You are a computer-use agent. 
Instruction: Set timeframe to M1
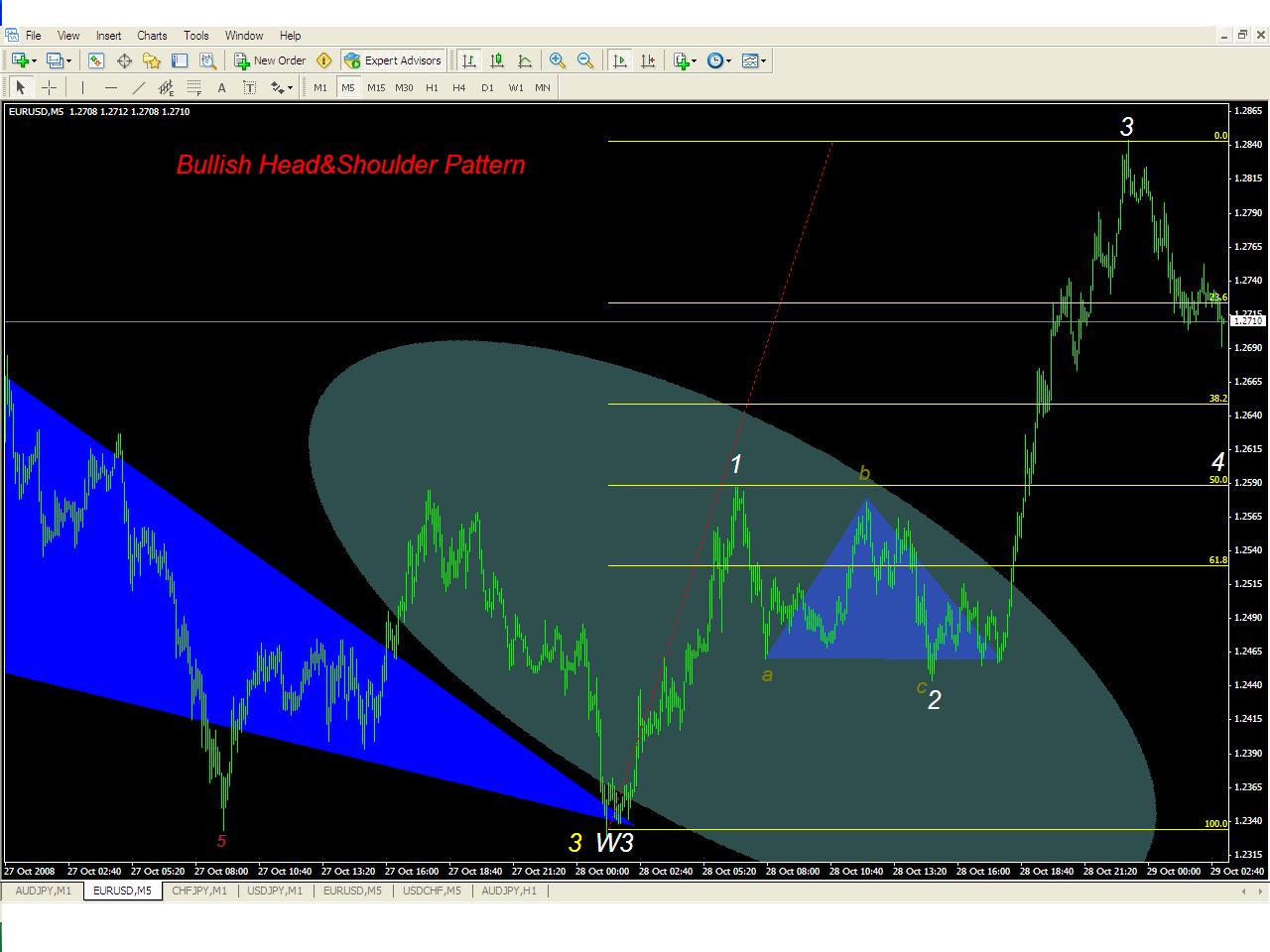click(x=320, y=87)
